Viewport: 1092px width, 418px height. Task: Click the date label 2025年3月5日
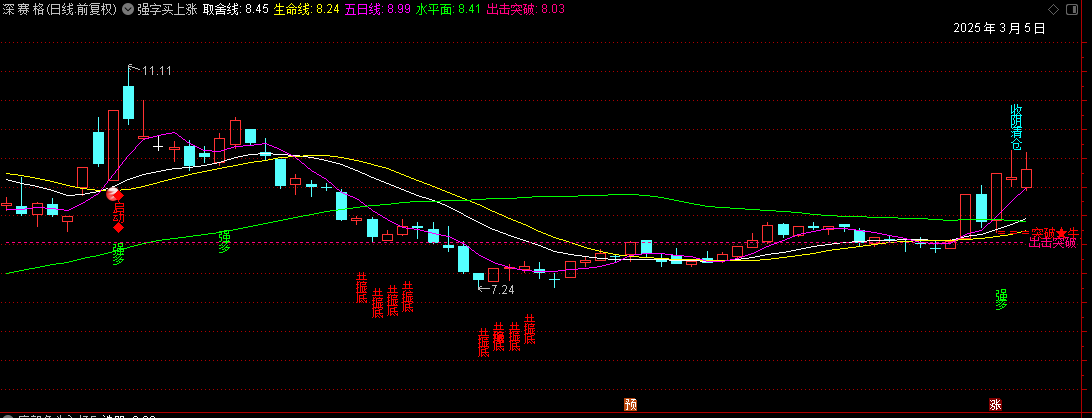coord(999,29)
